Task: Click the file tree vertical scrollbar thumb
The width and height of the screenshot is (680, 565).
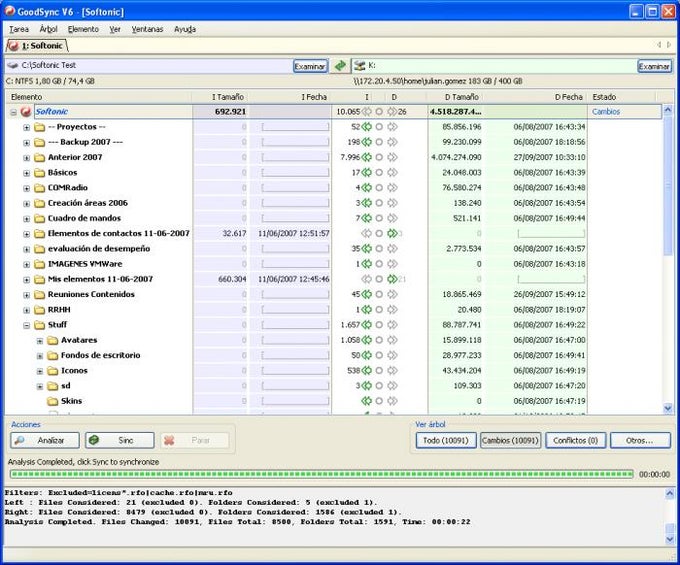Action: coord(668,186)
